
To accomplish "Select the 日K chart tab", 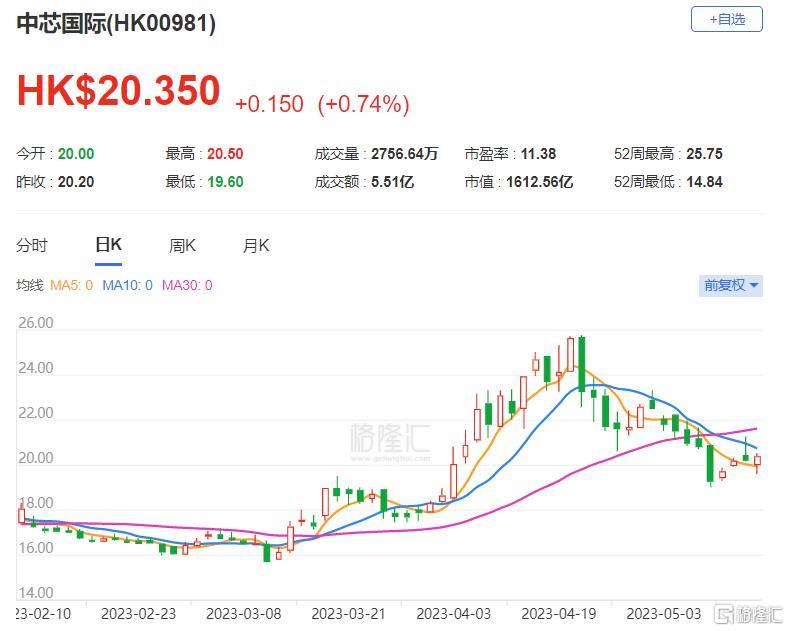I will point(109,245).
